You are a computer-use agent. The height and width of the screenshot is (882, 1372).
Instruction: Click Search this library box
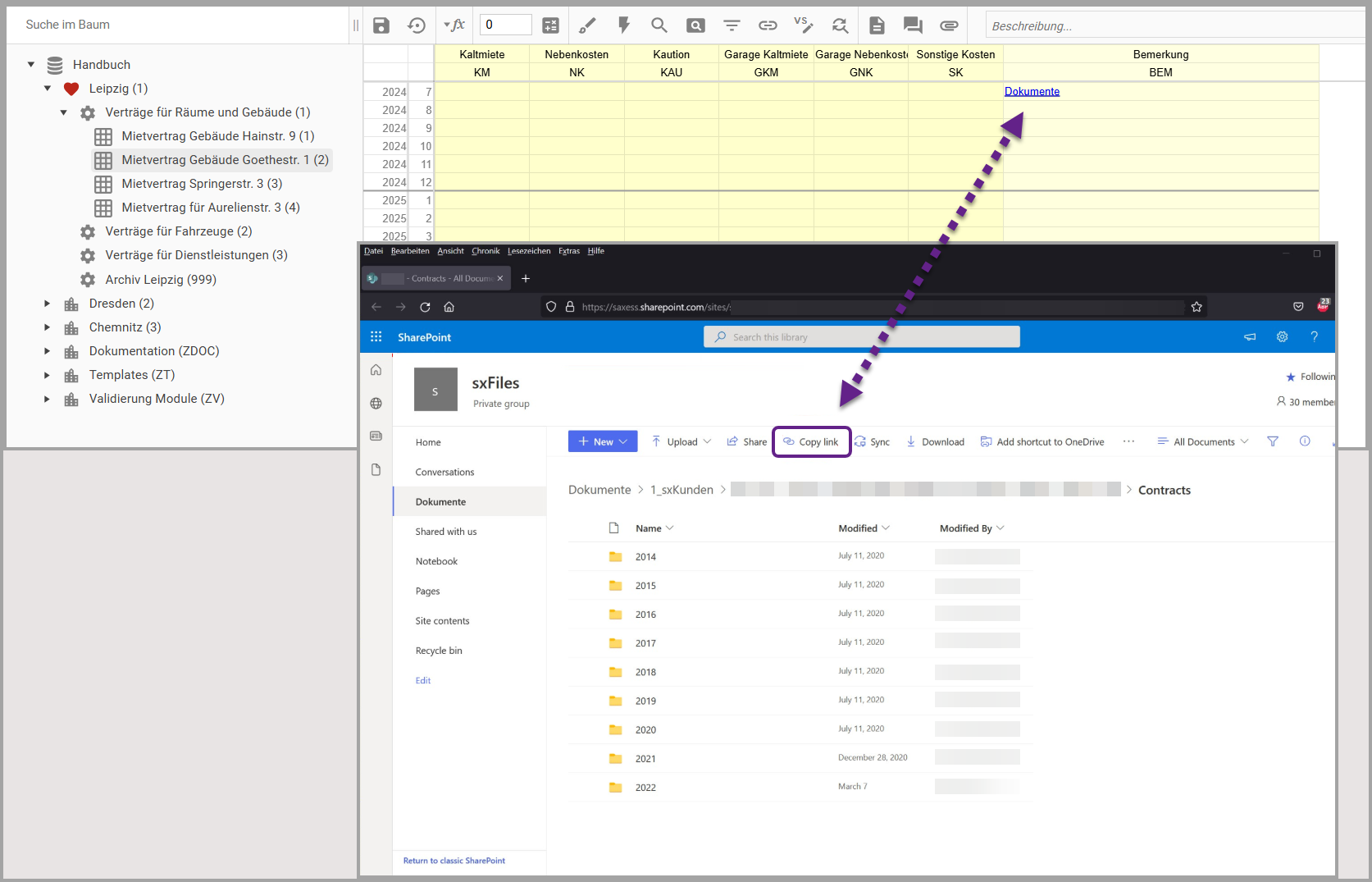click(x=862, y=336)
